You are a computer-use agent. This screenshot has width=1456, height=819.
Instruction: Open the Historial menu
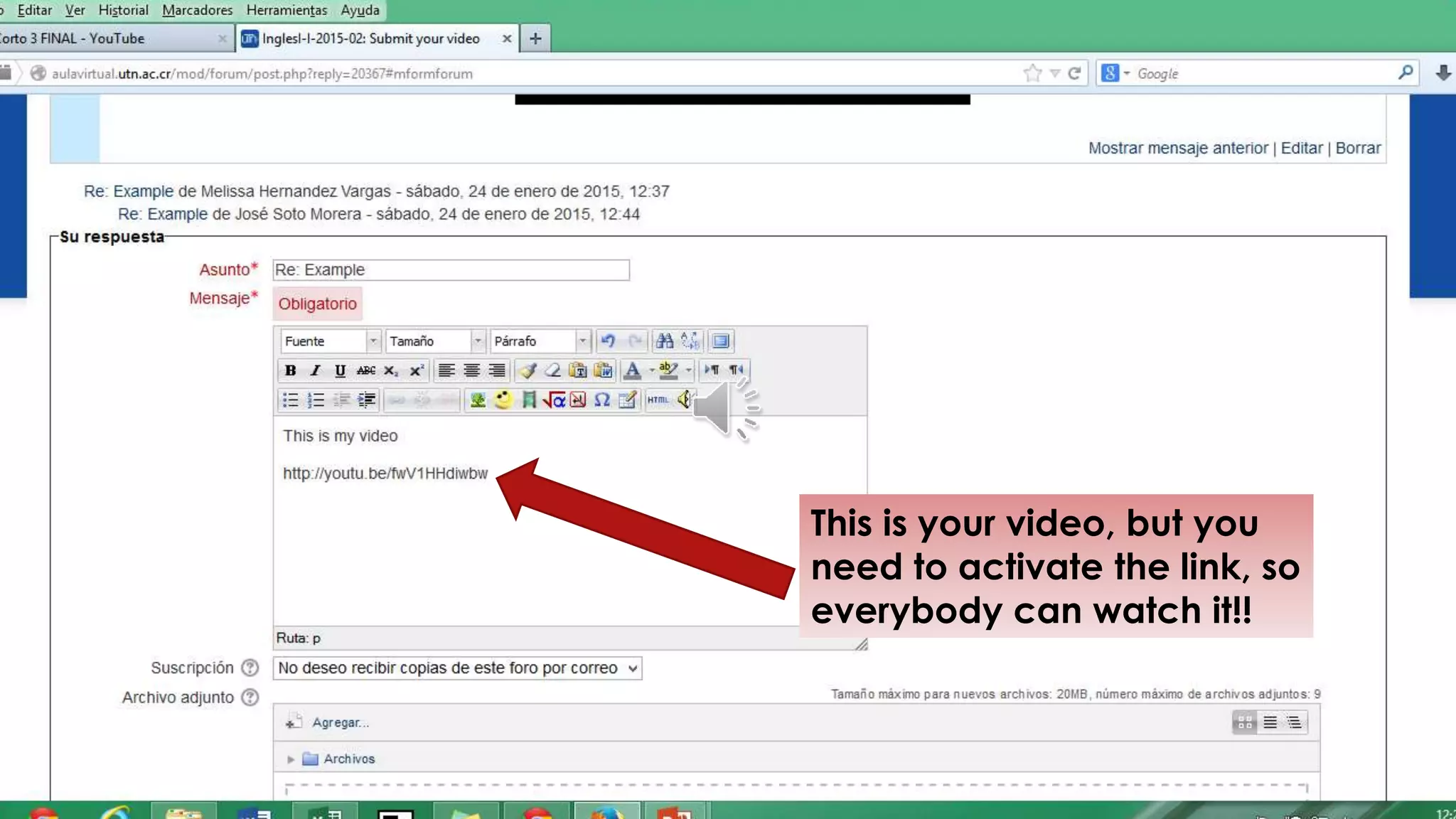coord(123,10)
